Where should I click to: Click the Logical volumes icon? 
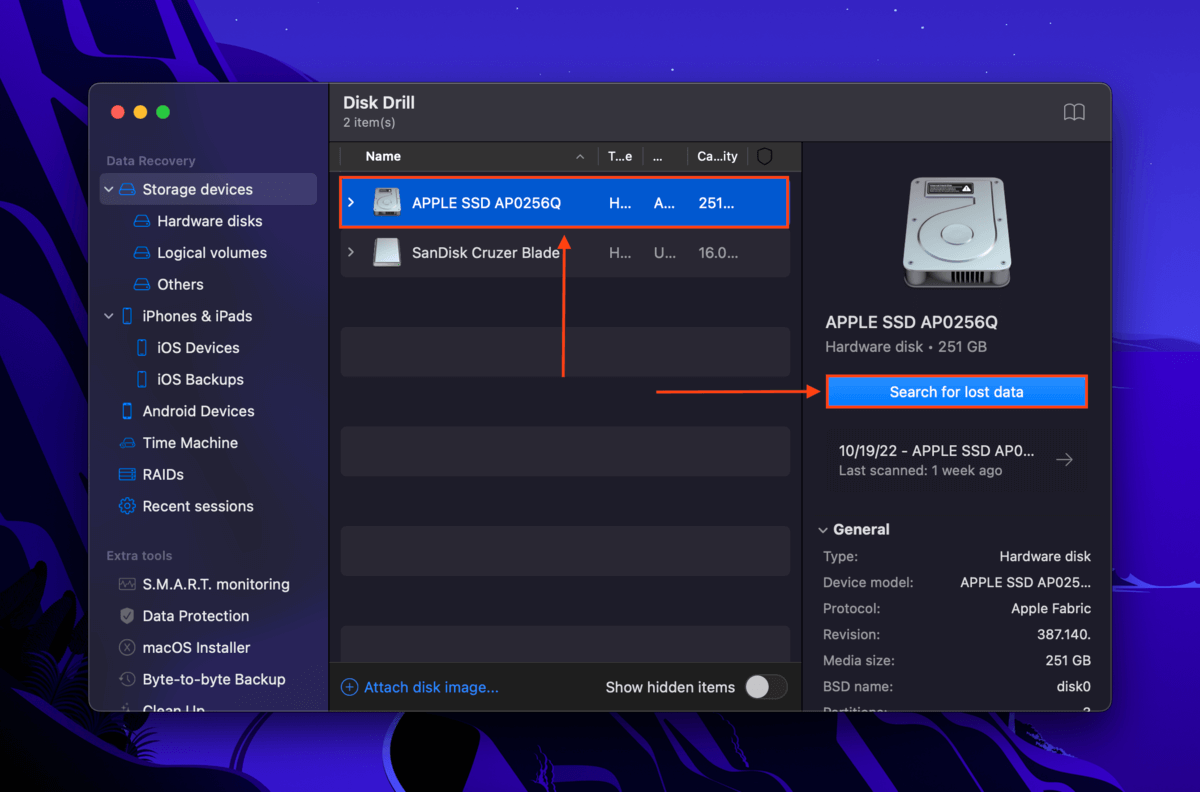142,253
